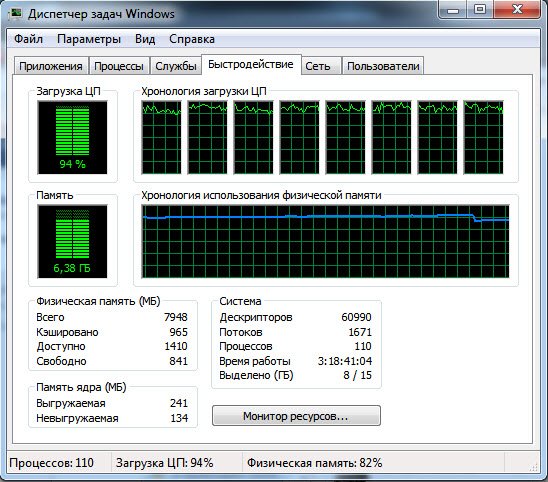Click the Свободно value 841
Viewport: 548px width, 482px height.
[x=179, y=361]
